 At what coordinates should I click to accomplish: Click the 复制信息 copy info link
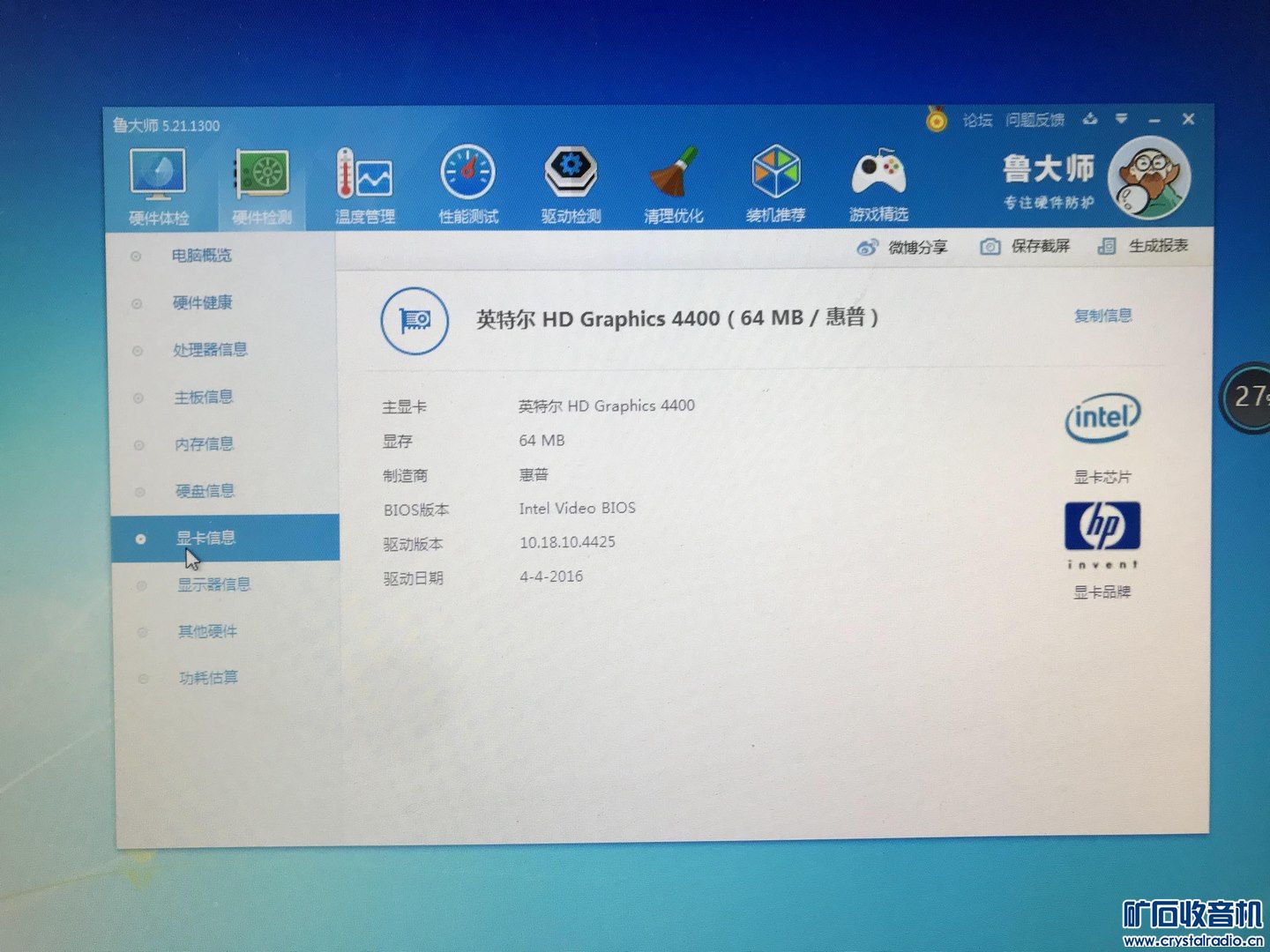[1103, 316]
